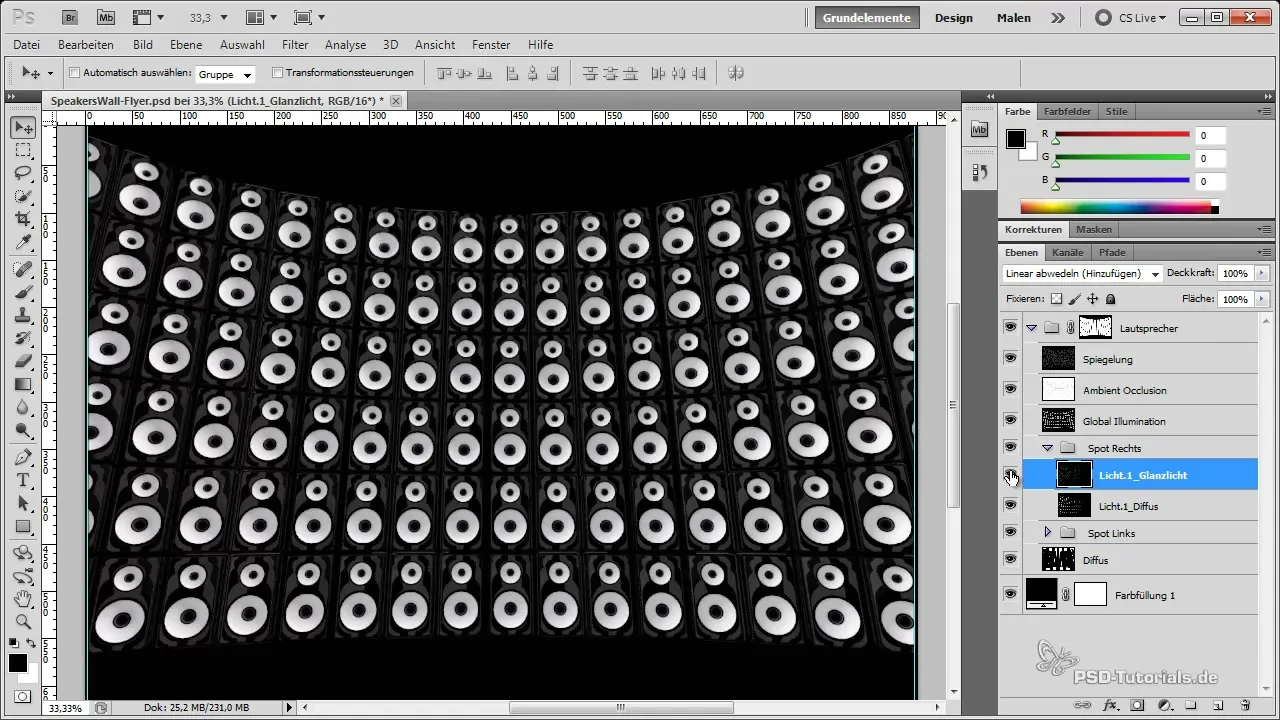Collapse the Lautsprecher group

coord(1031,328)
